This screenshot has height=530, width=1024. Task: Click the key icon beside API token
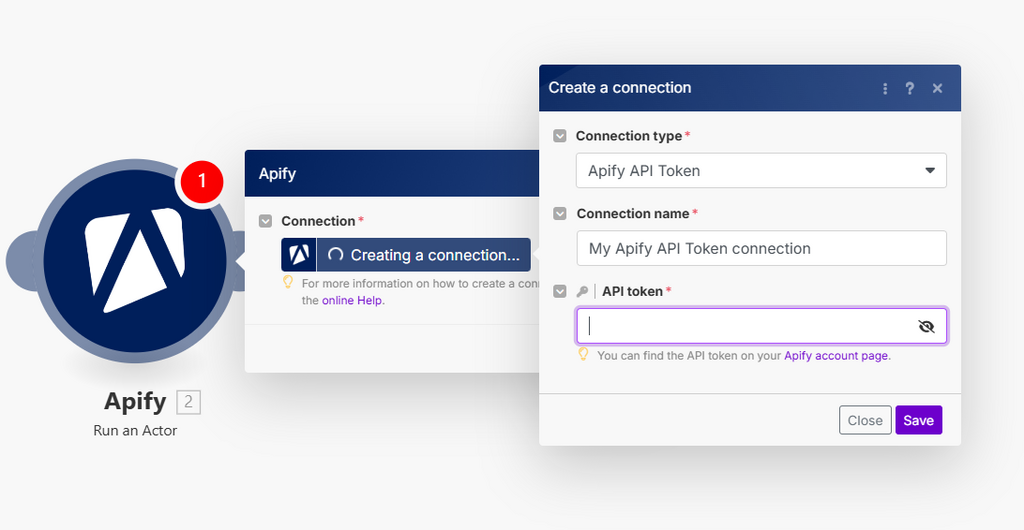[x=582, y=291]
